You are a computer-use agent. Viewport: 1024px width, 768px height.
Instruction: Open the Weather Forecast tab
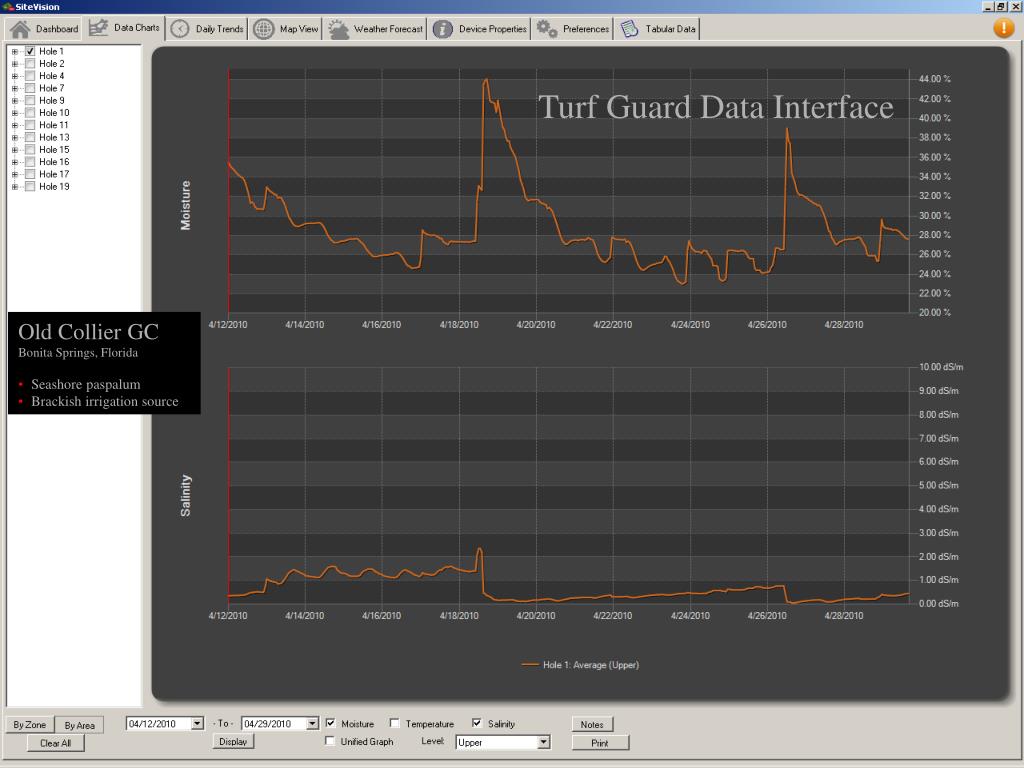(x=376, y=29)
